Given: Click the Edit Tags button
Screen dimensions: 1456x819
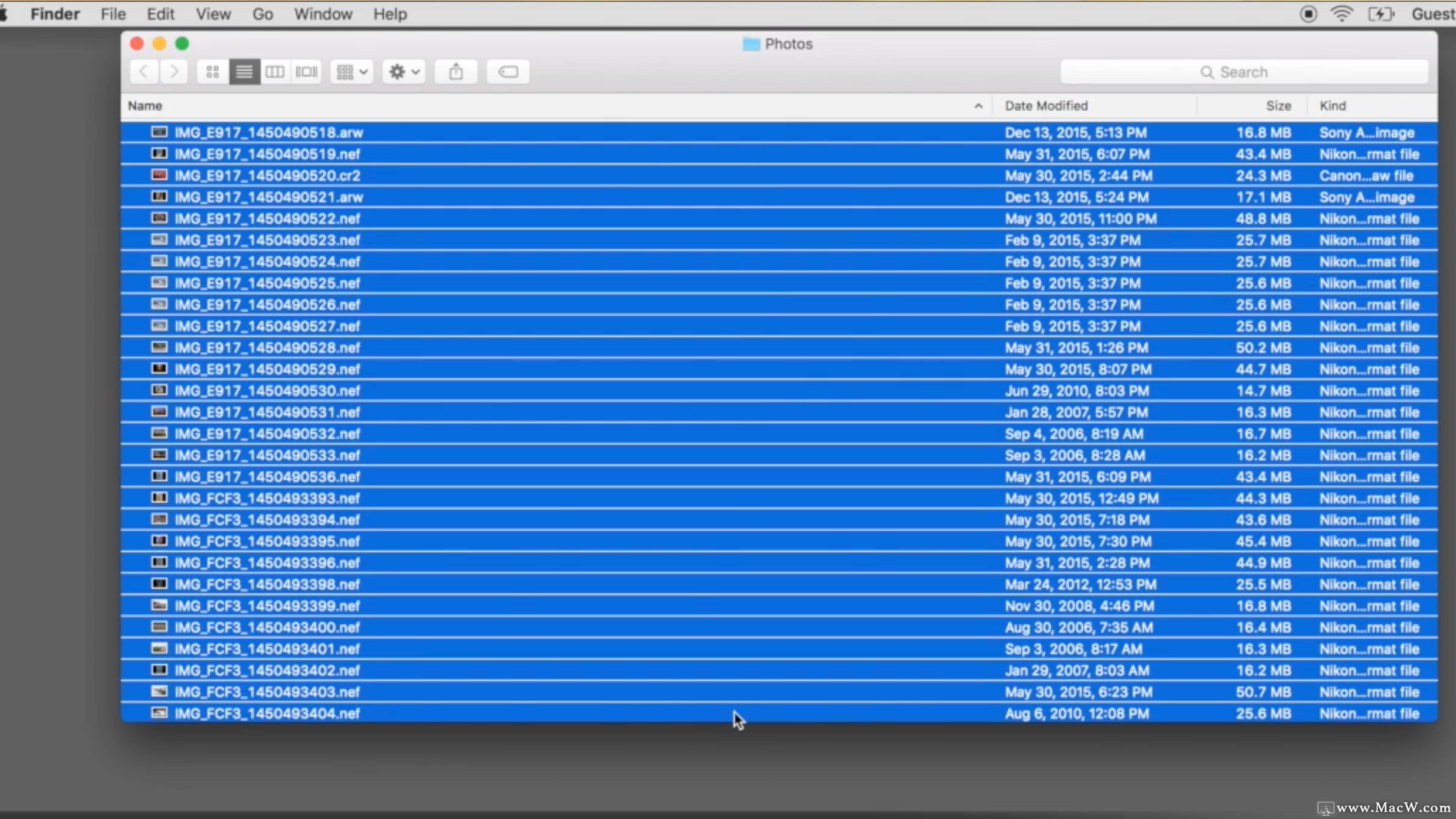Looking at the screenshot, I should click(508, 72).
